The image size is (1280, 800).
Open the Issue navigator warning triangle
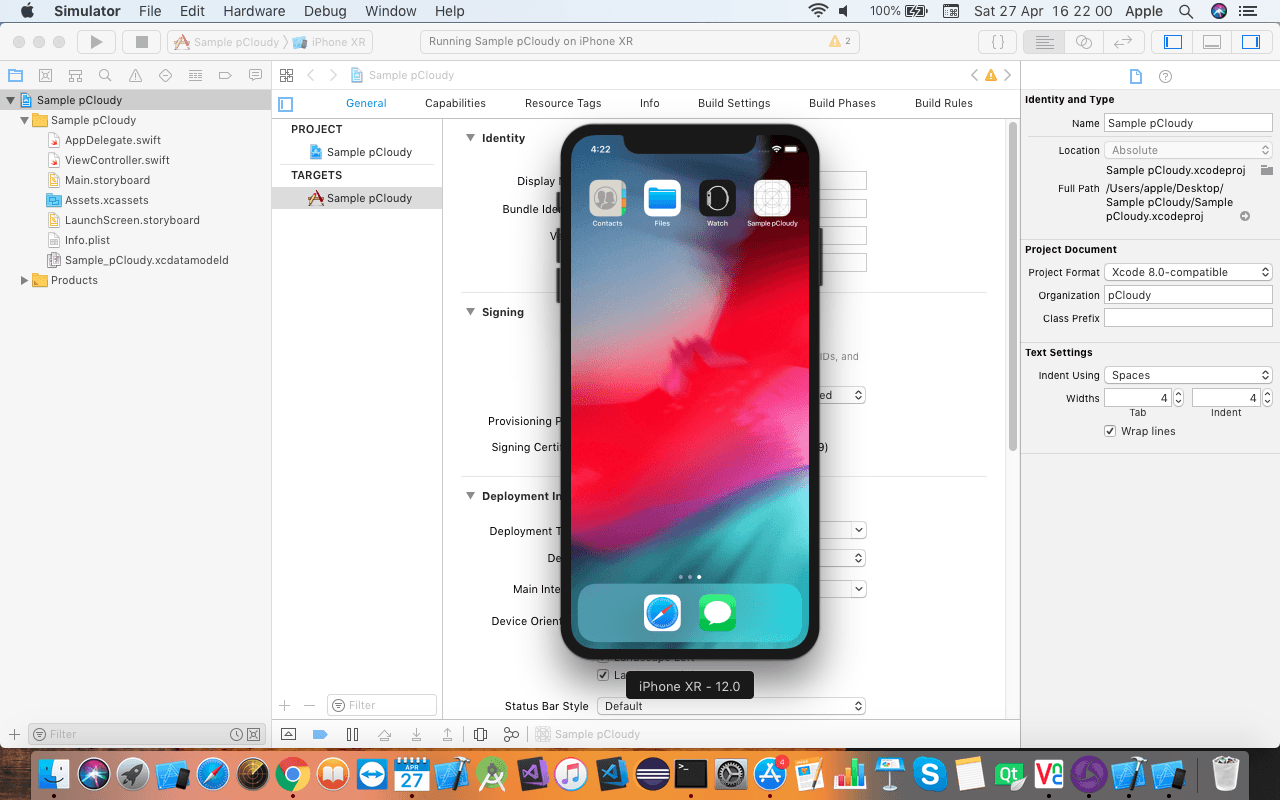tap(135, 75)
